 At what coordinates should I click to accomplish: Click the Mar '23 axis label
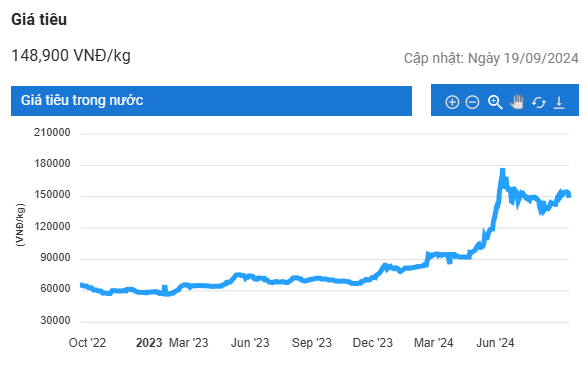[x=189, y=342]
